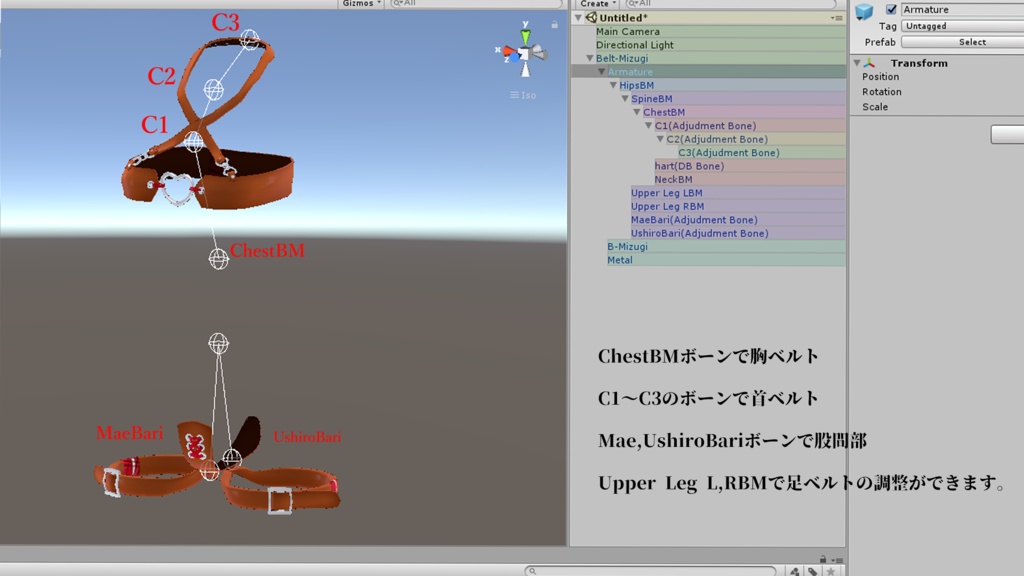
Task: Click the Save Search star icon
Action: pos(831,571)
